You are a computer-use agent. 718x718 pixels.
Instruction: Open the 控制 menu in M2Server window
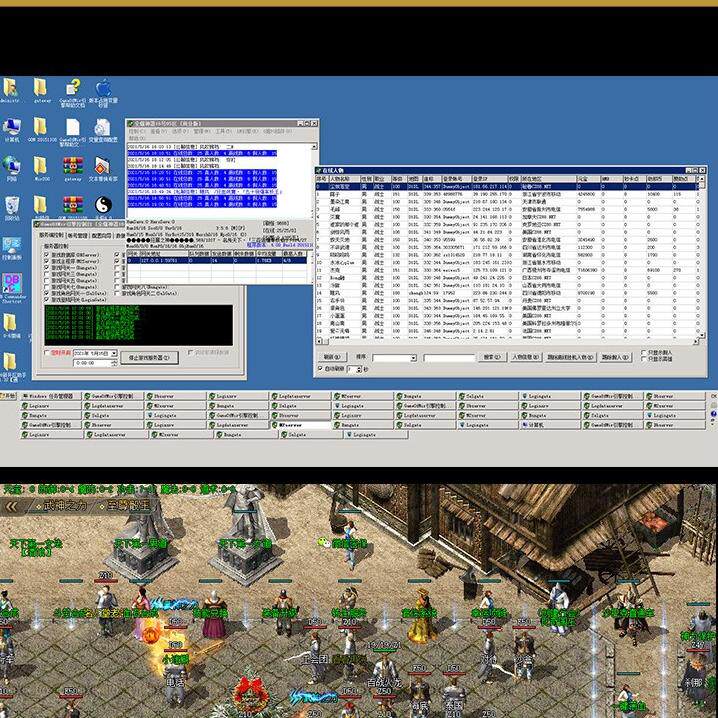pos(136,131)
